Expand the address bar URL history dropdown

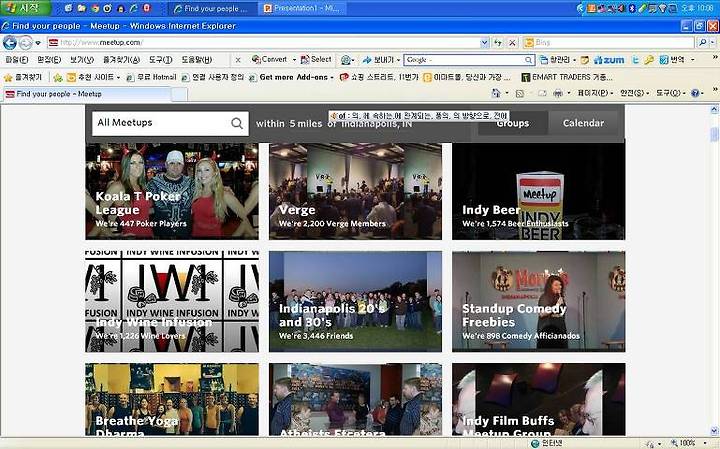coord(484,43)
